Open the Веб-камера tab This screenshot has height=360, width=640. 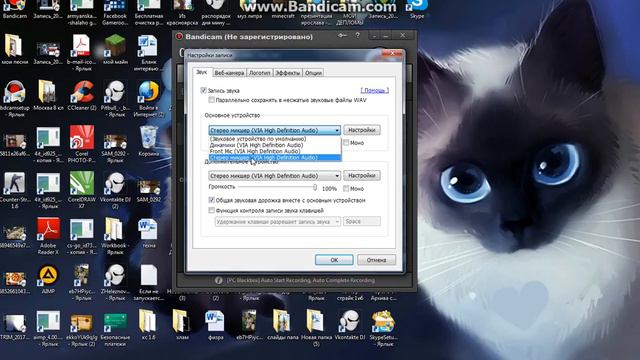(x=229, y=73)
